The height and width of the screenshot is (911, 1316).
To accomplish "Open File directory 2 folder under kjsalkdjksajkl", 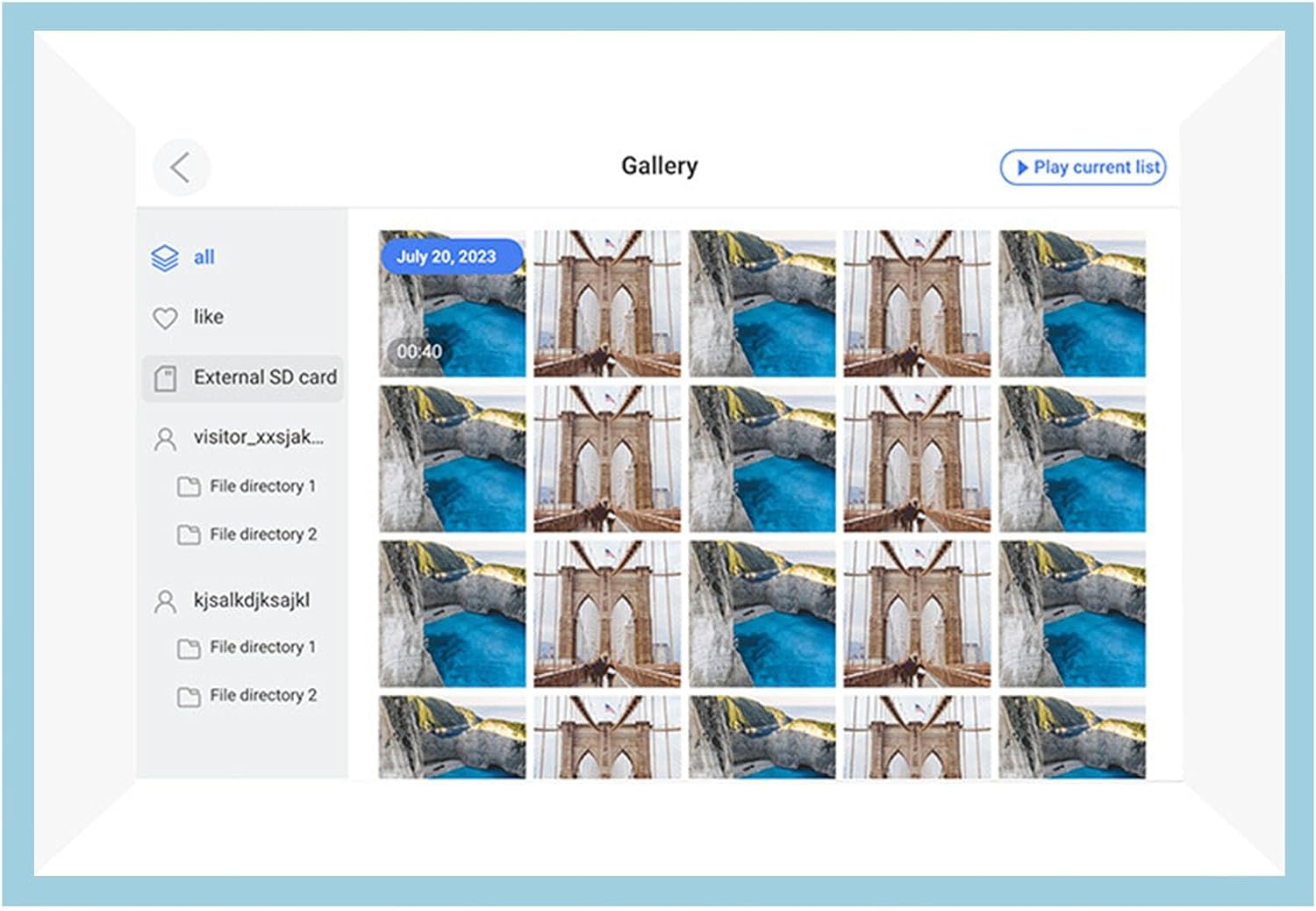I will (x=189, y=697).
